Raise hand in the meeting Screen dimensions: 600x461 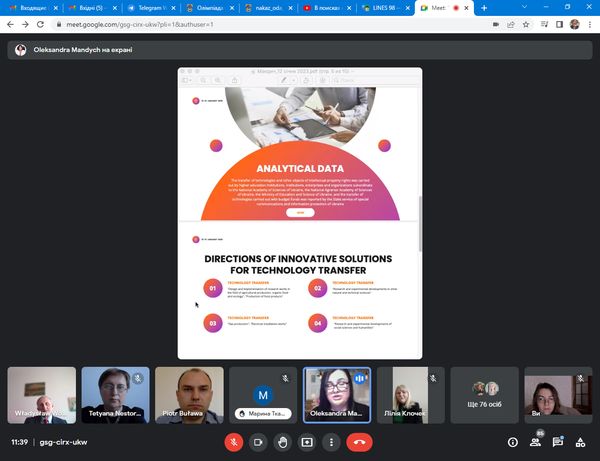click(x=283, y=441)
